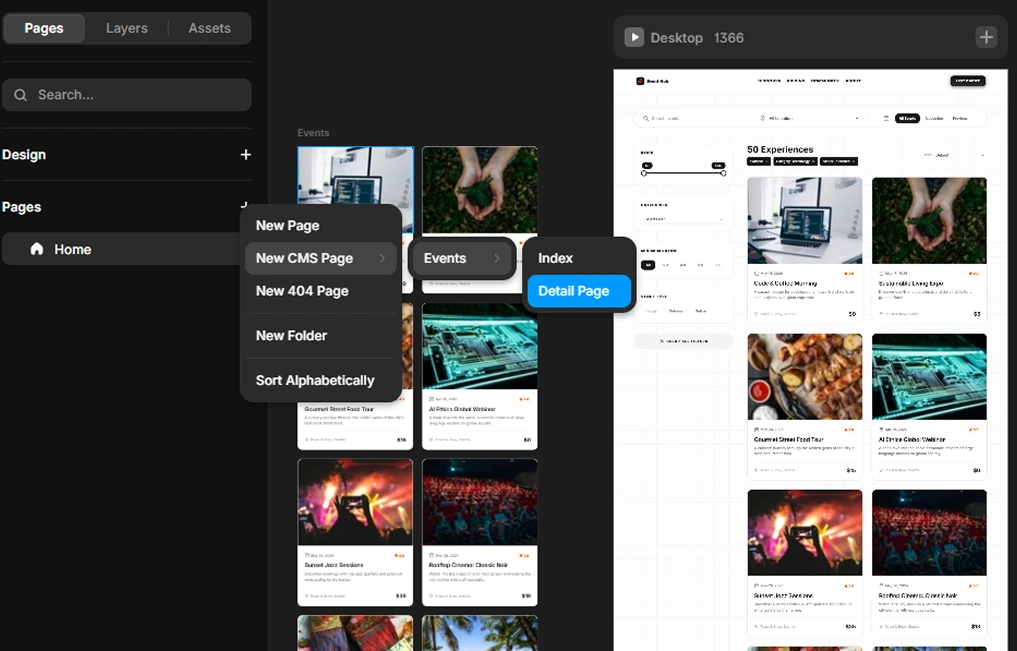Select the hands holding plants thumbnail in Events frame
Image resolution: width=1017 pixels, height=651 pixels.
tap(479, 189)
